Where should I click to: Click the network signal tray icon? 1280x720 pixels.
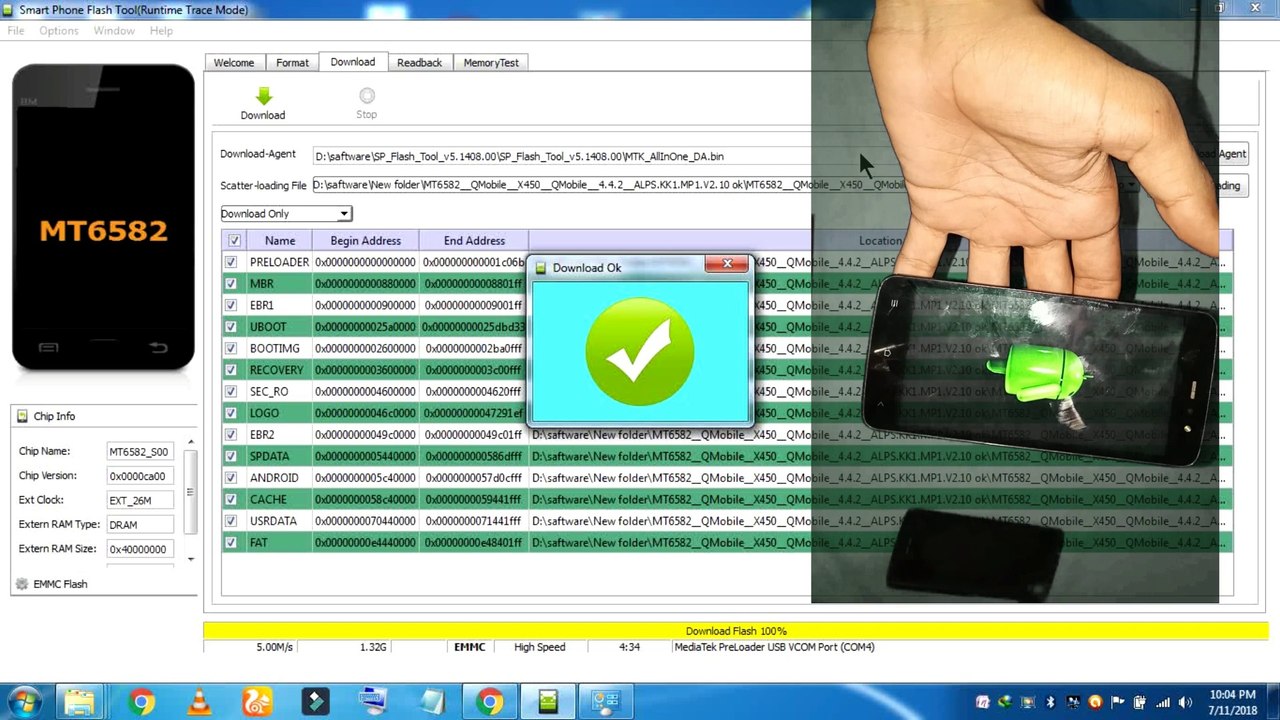tap(1162, 703)
